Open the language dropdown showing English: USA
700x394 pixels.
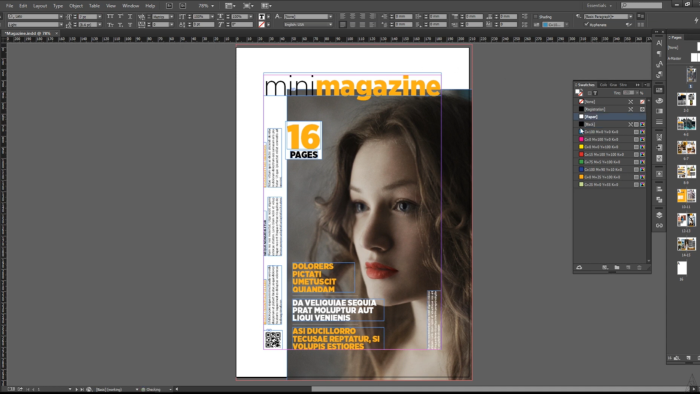[x=308, y=25]
